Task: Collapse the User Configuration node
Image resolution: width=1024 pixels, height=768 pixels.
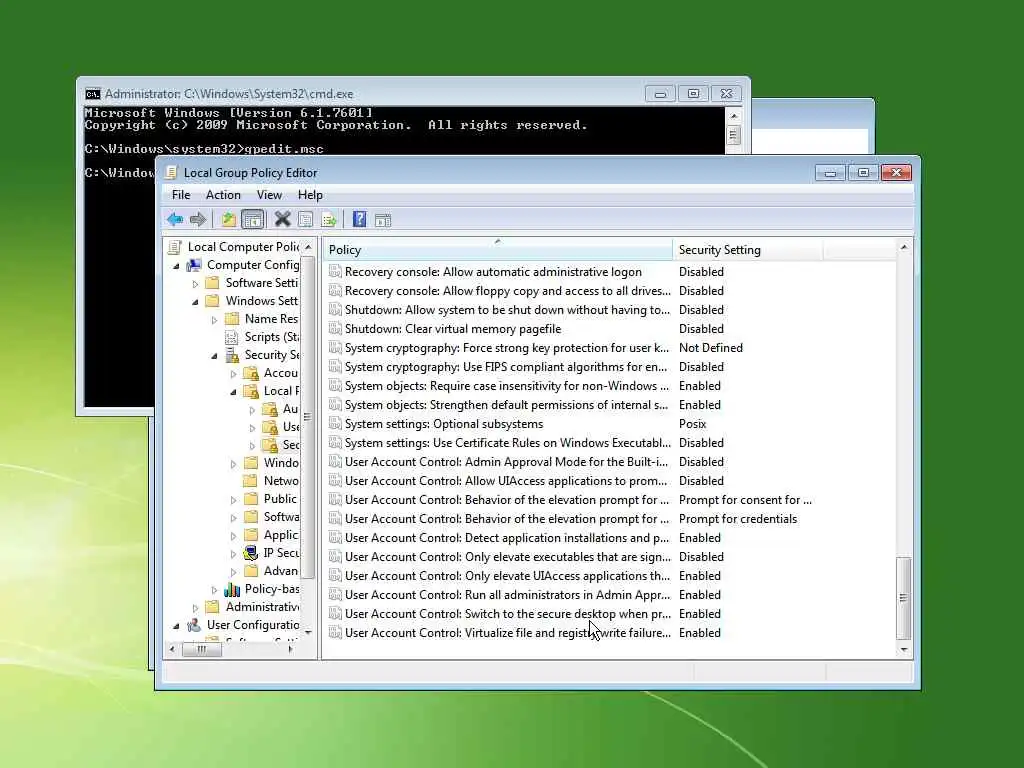Action: (176, 626)
